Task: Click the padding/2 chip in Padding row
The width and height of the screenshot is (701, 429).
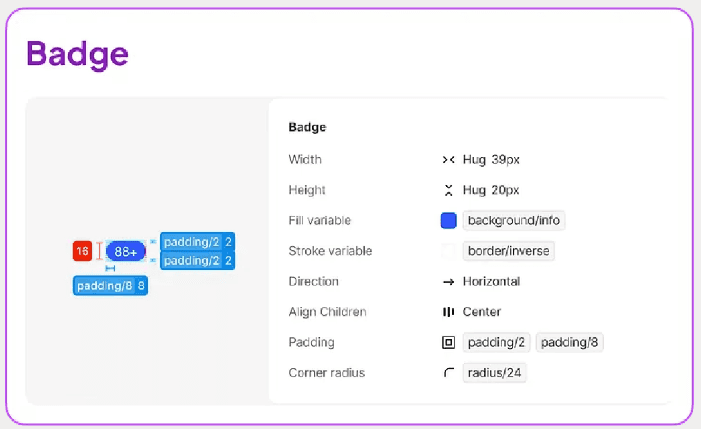Action: point(496,342)
